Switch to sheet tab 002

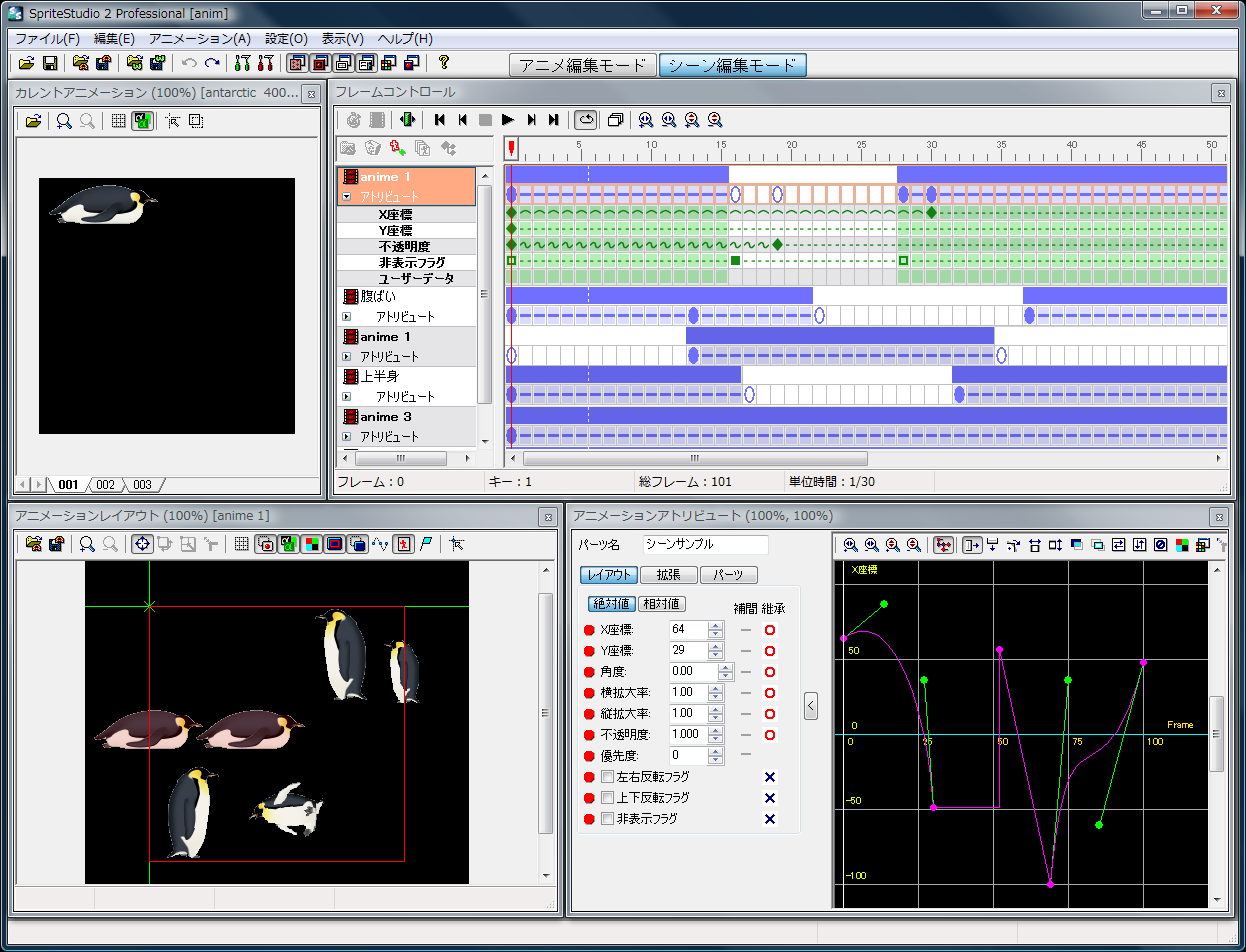click(x=105, y=485)
